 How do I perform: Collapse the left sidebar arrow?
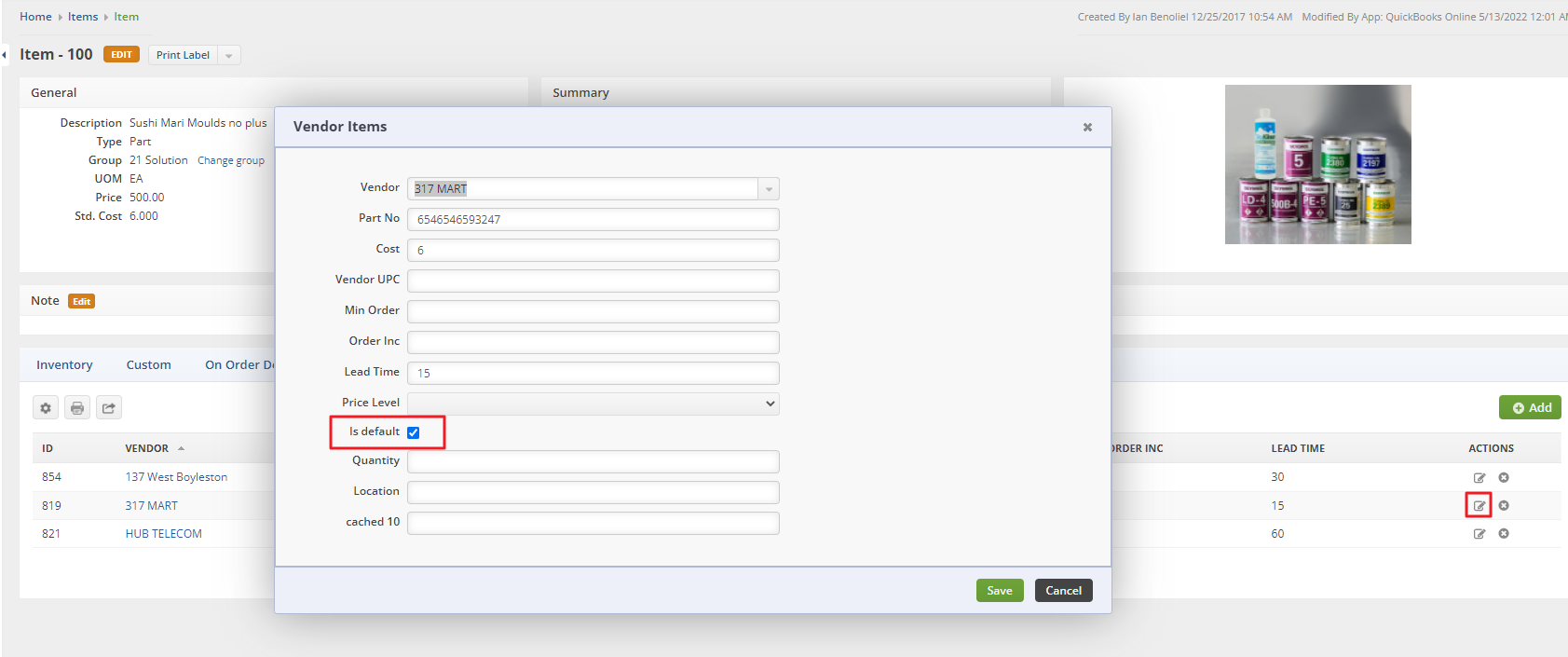(5, 55)
